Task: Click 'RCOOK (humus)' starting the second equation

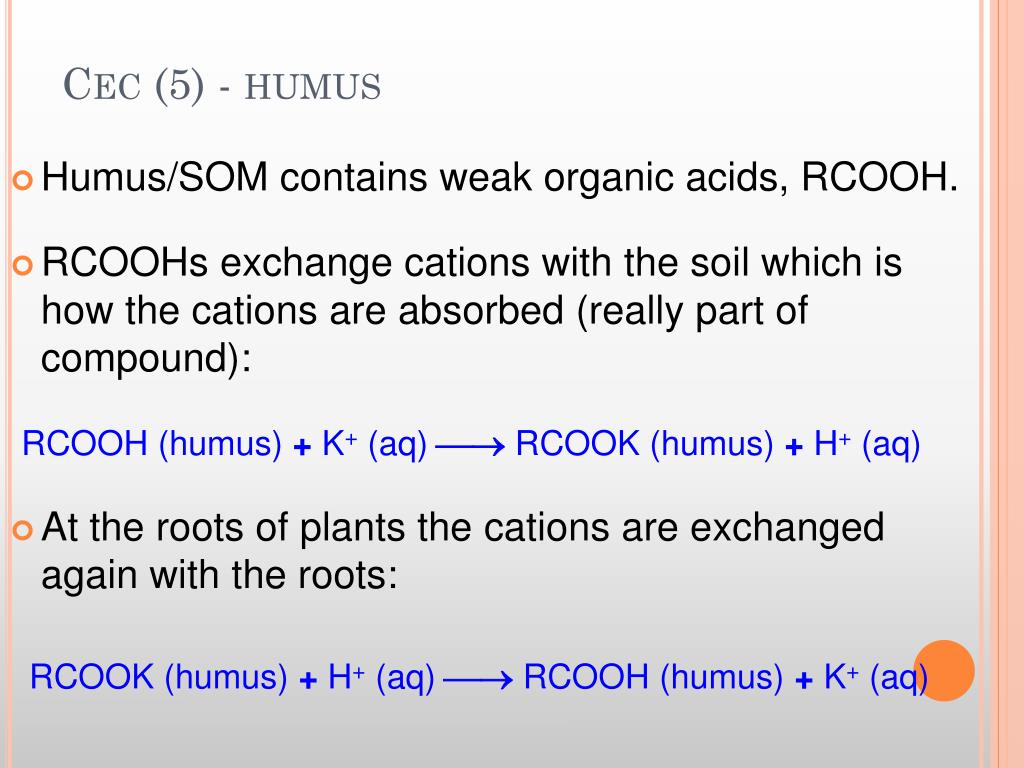Action: click(158, 677)
